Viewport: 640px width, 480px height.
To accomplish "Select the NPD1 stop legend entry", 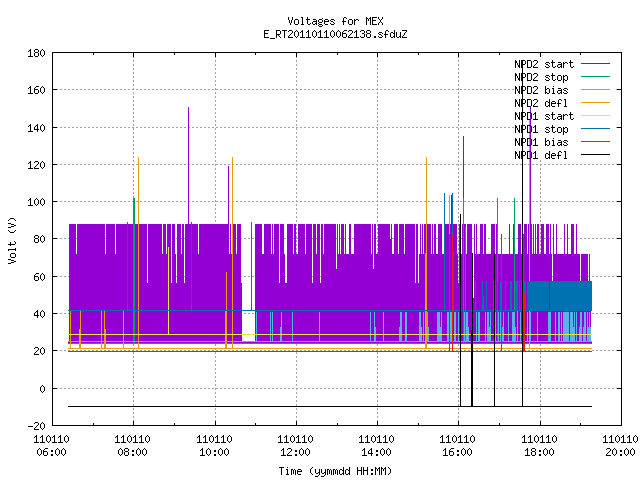I will coord(541,129).
